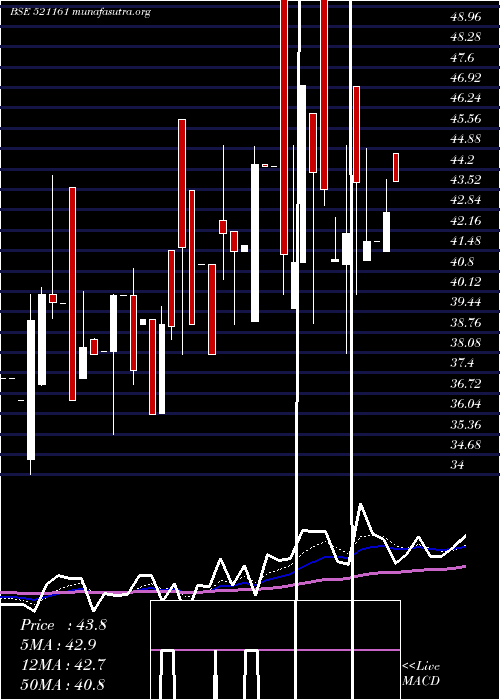Click the 41.48 price axis label
Screen dimensions: 500x700
click(466, 241)
